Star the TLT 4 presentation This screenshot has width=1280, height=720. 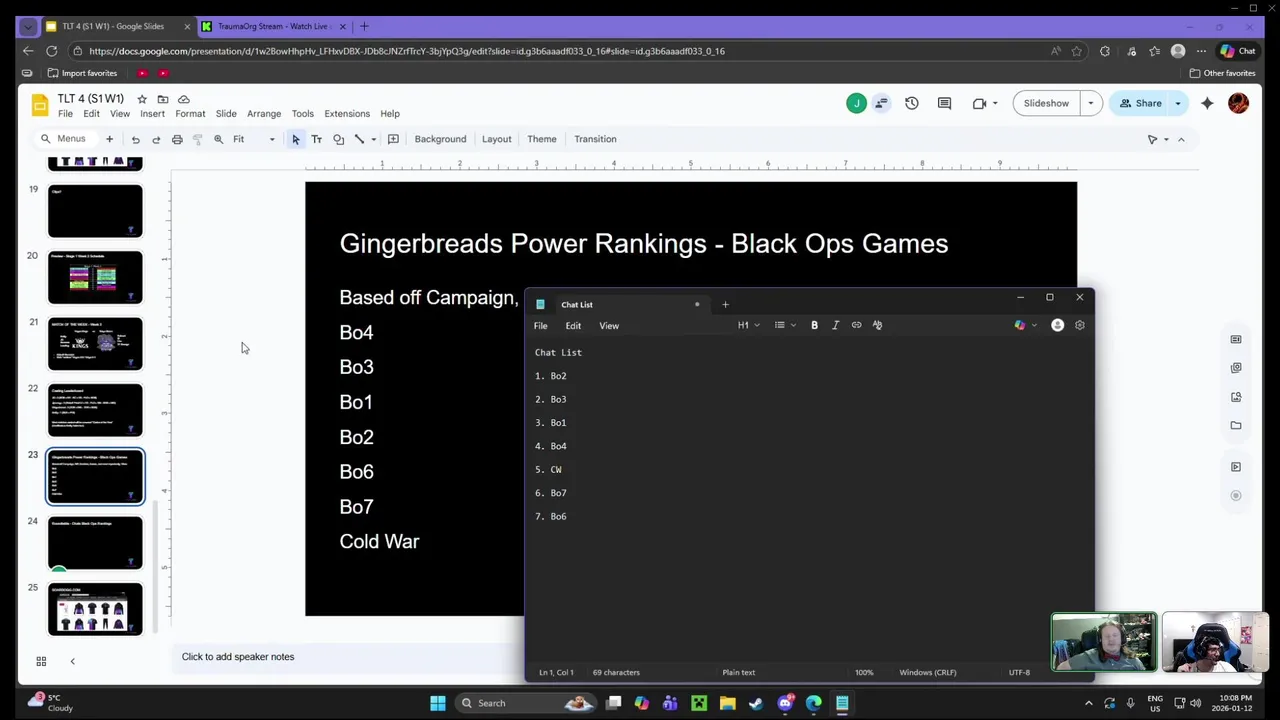(x=142, y=99)
